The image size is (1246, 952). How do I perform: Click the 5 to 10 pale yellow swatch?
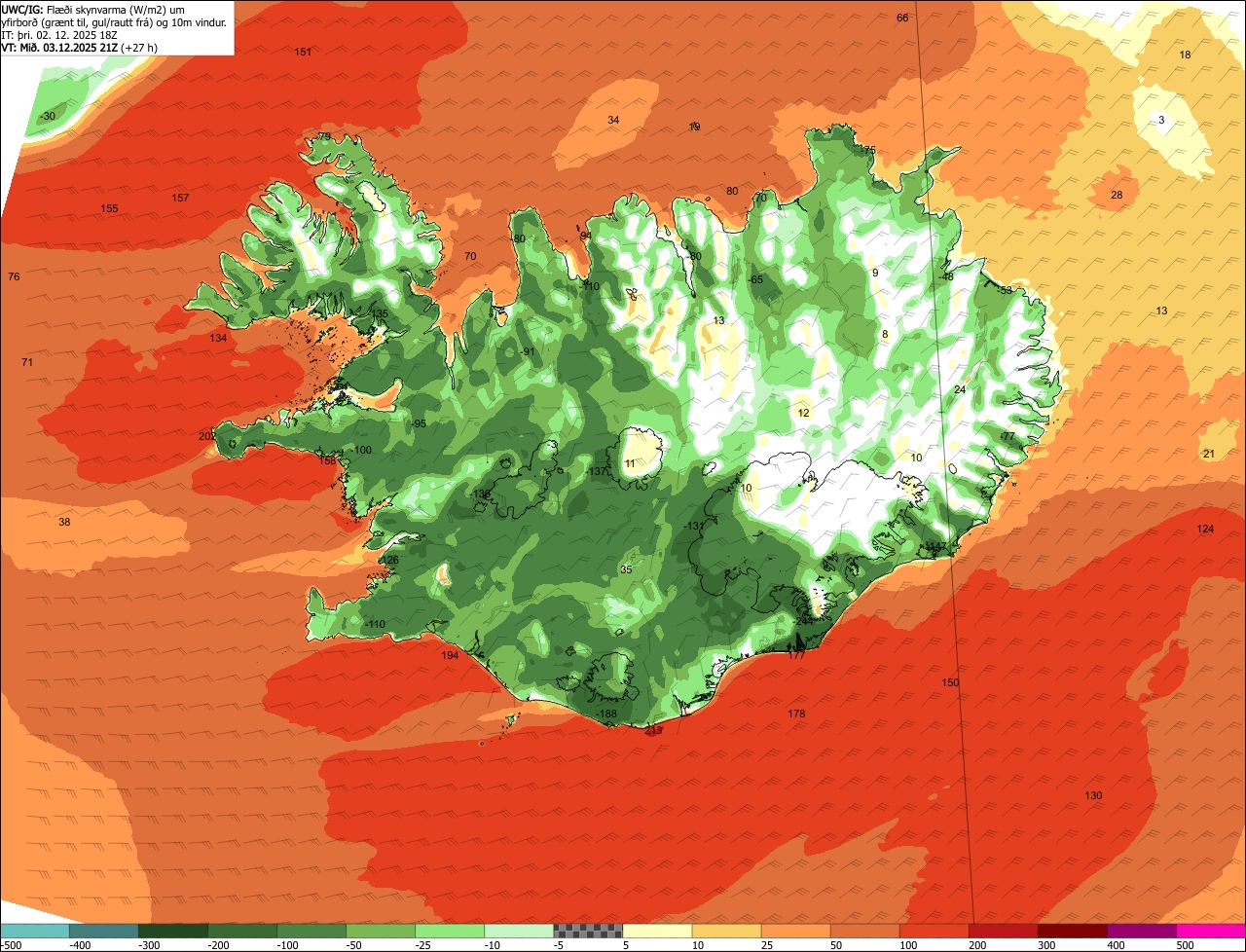(x=657, y=931)
